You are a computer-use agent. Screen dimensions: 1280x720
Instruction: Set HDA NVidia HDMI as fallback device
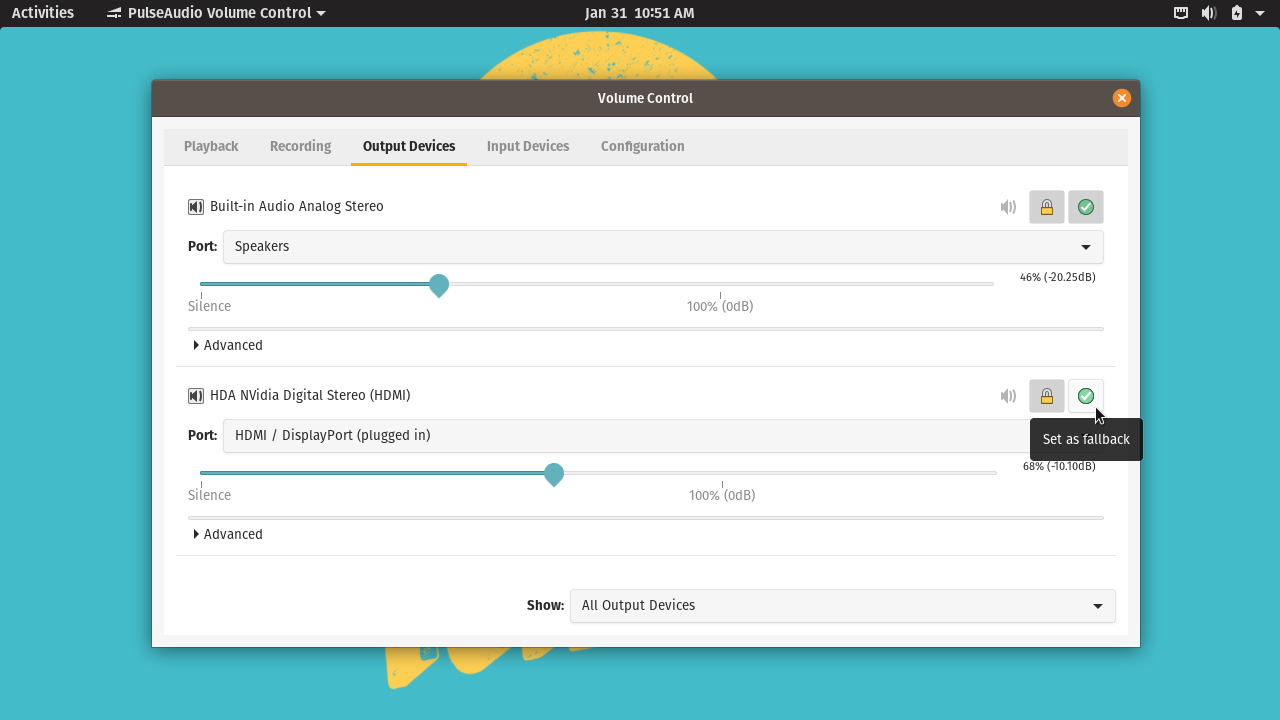(x=1086, y=395)
